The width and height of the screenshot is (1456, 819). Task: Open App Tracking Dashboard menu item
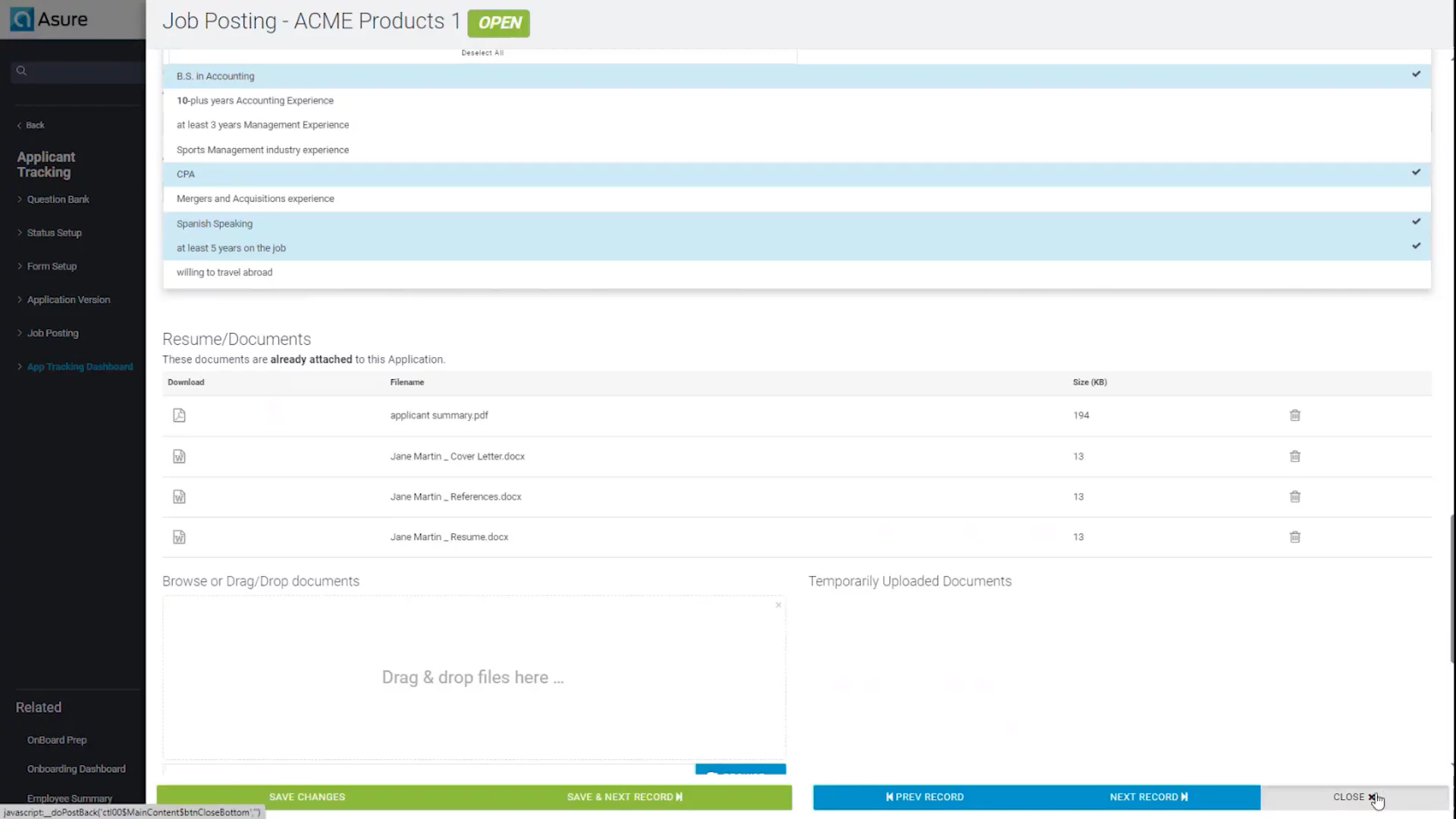point(80,367)
